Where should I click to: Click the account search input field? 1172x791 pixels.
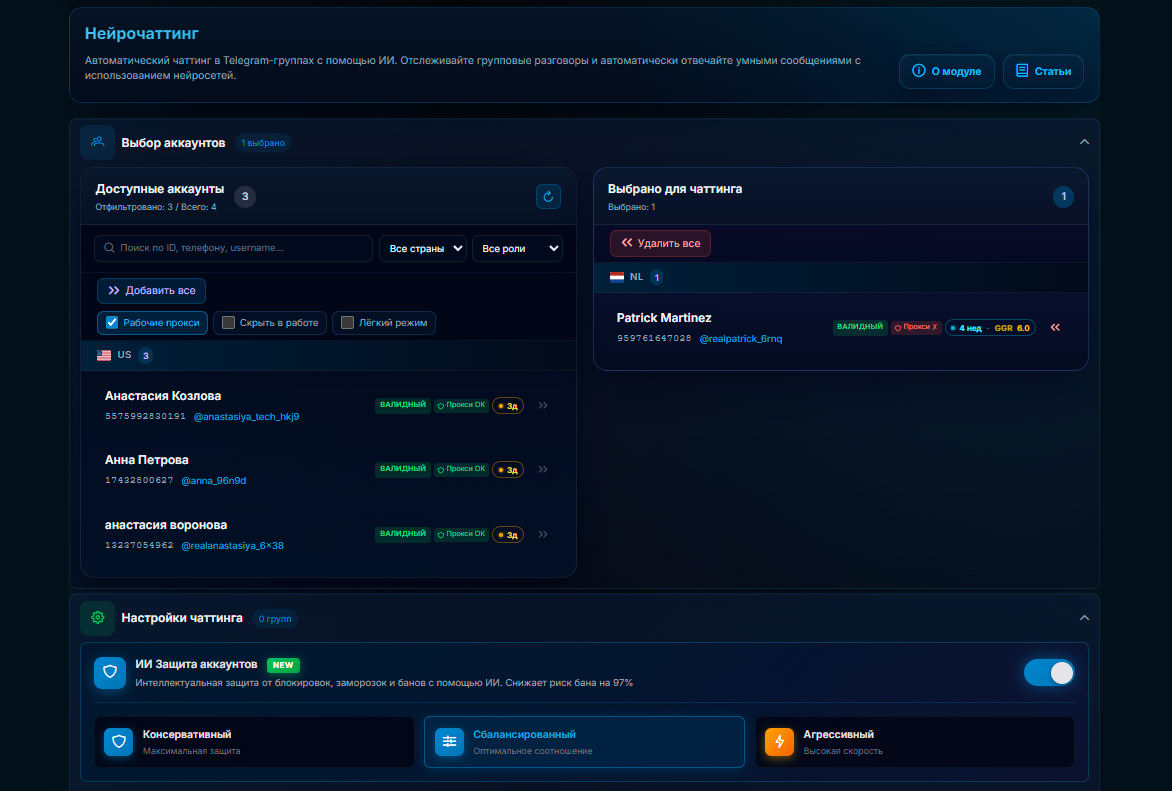point(233,248)
